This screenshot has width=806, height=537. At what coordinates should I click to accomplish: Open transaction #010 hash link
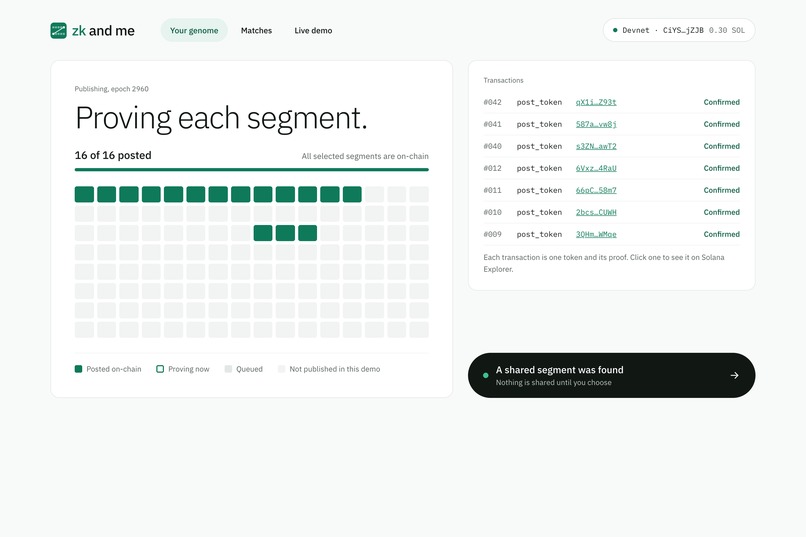(x=596, y=212)
